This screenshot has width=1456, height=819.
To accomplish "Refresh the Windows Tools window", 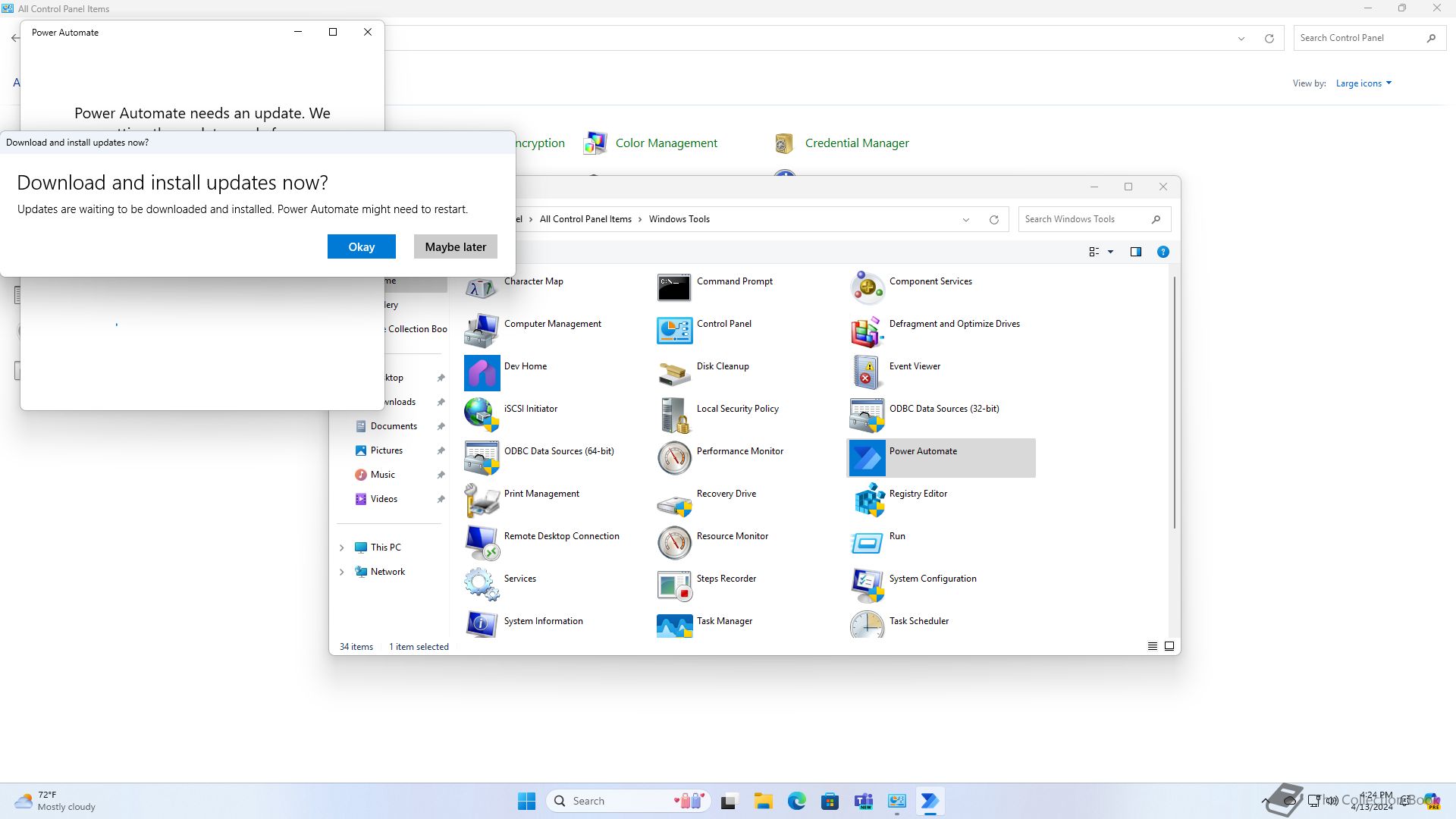I will (993, 220).
